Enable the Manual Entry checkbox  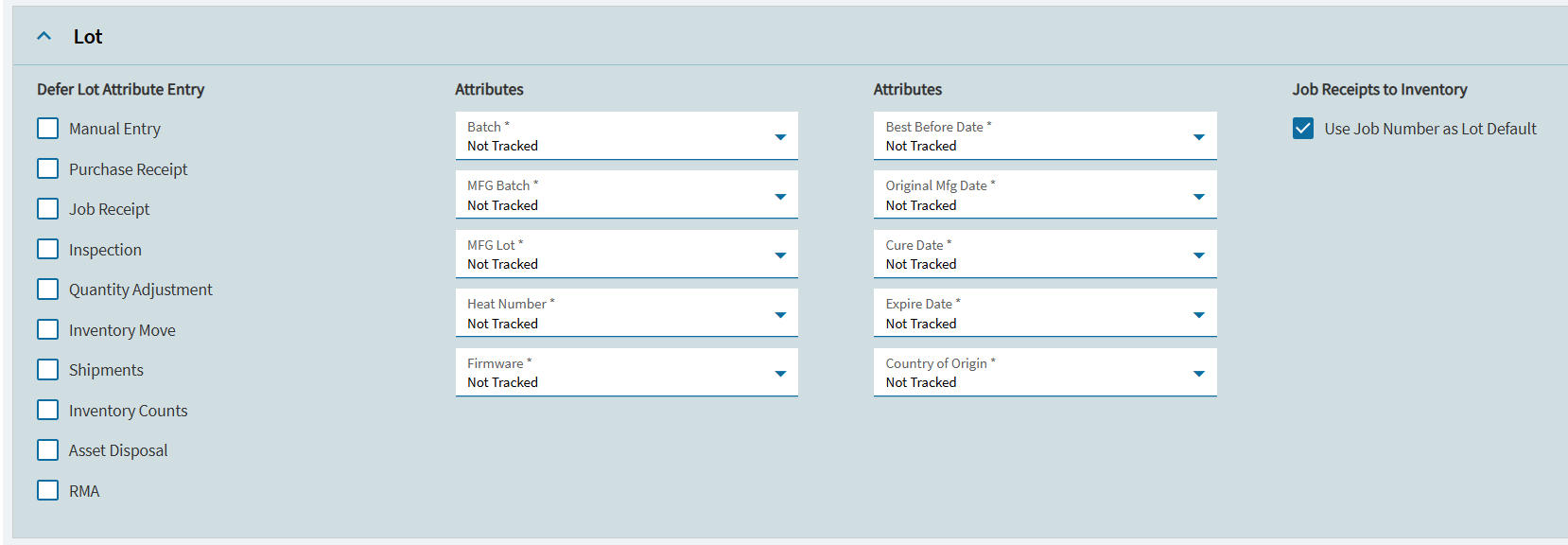coord(48,129)
